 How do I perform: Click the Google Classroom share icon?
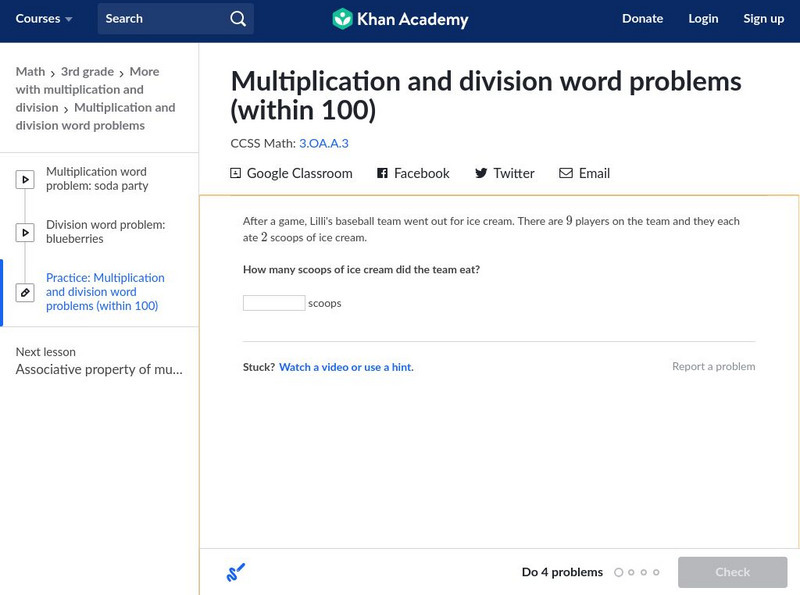[236, 173]
